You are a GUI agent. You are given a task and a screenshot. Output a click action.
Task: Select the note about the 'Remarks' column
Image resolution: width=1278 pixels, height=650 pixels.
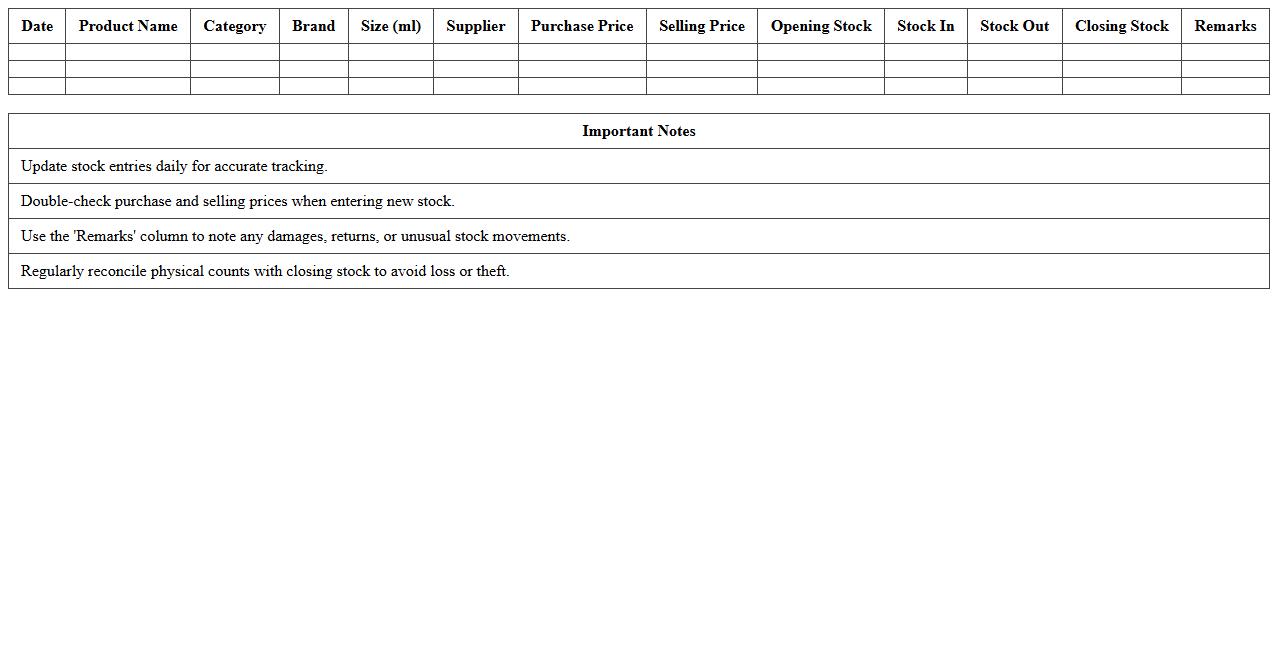[x=295, y=236]
